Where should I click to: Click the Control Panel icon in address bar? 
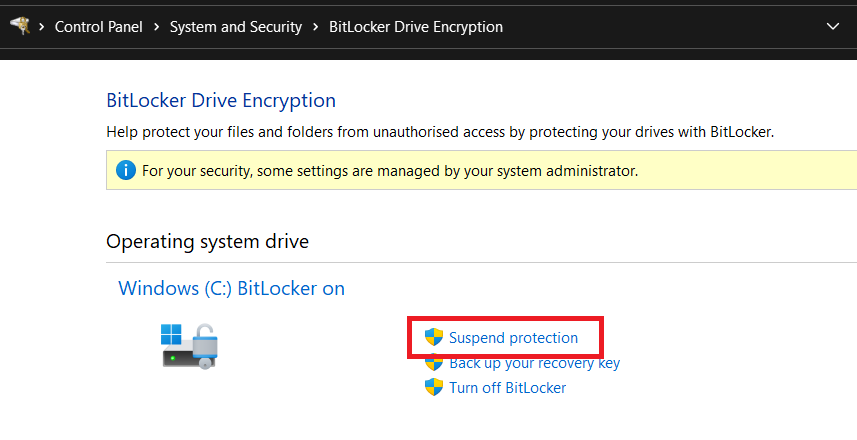(x=20, y=26)
